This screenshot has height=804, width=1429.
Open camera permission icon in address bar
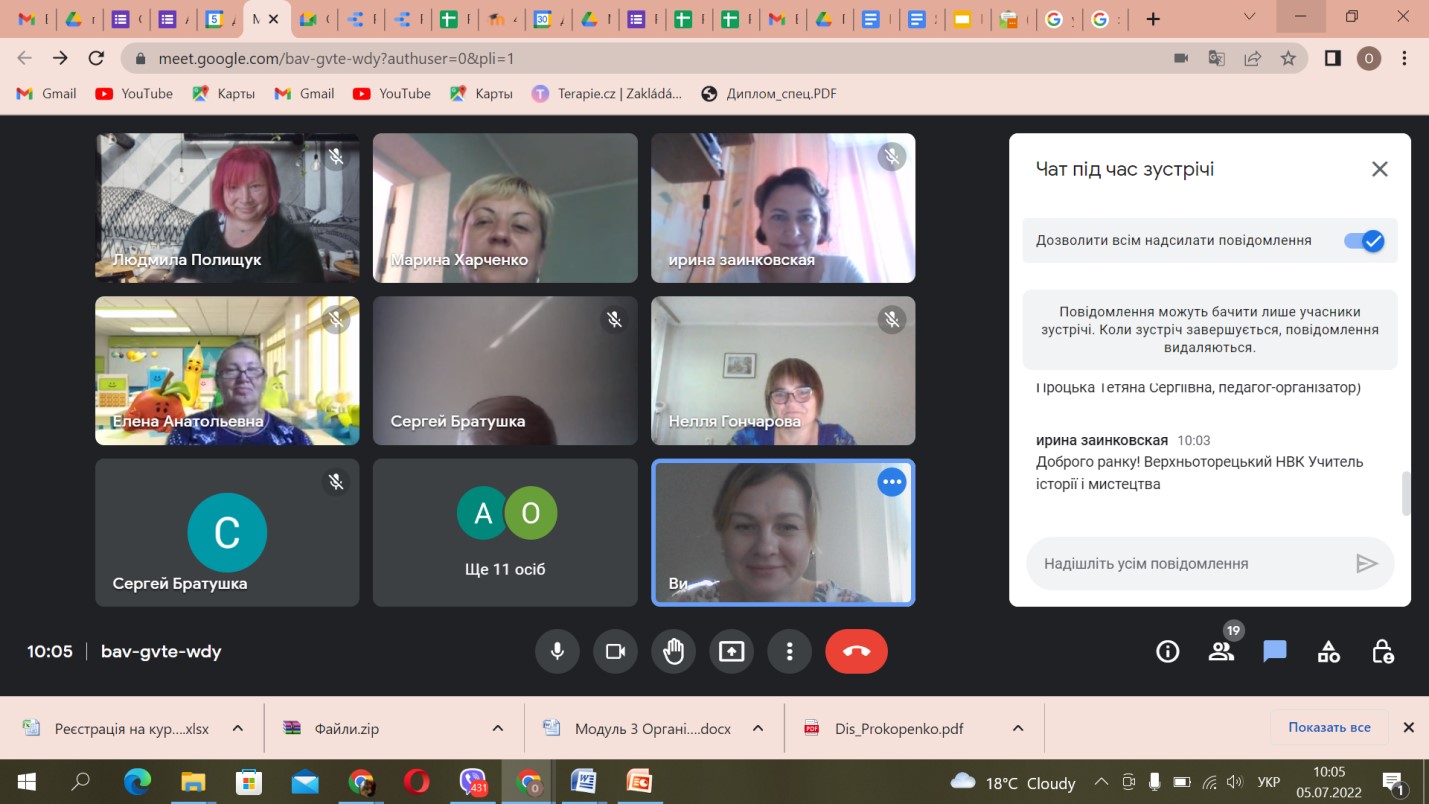[1180, 58]
